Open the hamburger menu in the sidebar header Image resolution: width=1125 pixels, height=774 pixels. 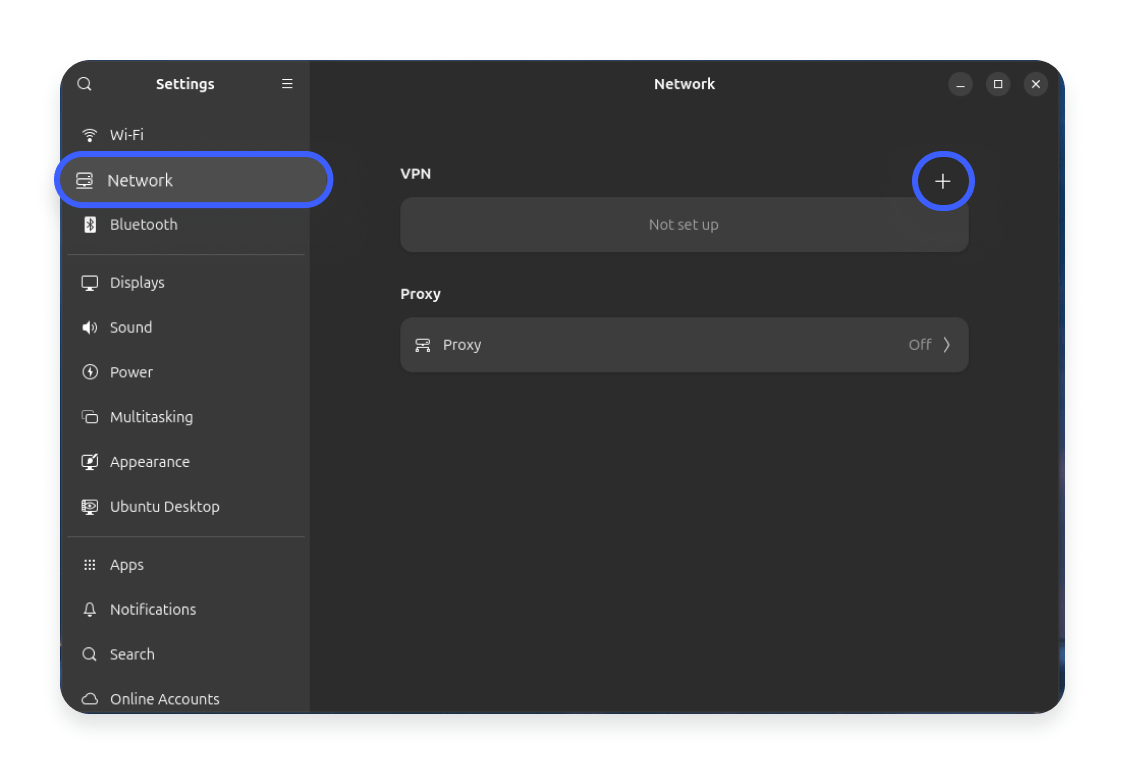tap(287, 84)
